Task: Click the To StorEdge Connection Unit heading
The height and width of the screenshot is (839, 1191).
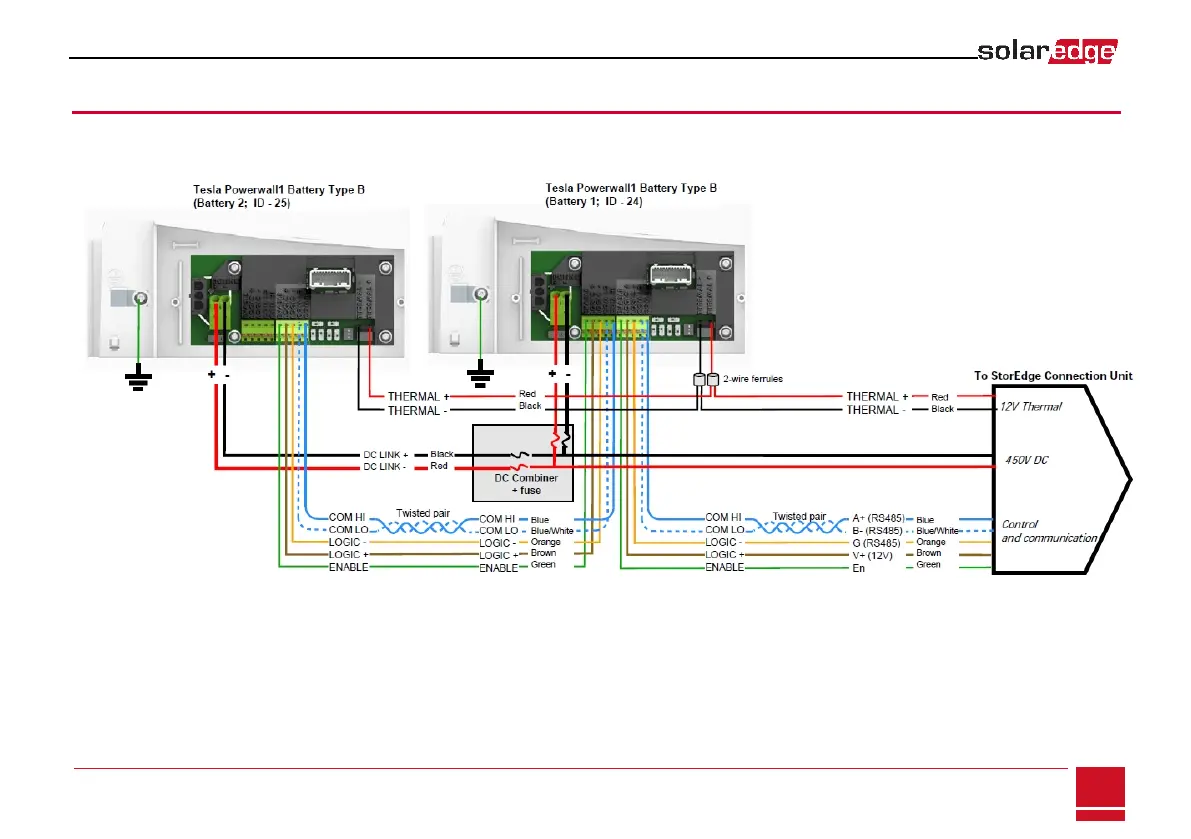Action: (1053, 376)
